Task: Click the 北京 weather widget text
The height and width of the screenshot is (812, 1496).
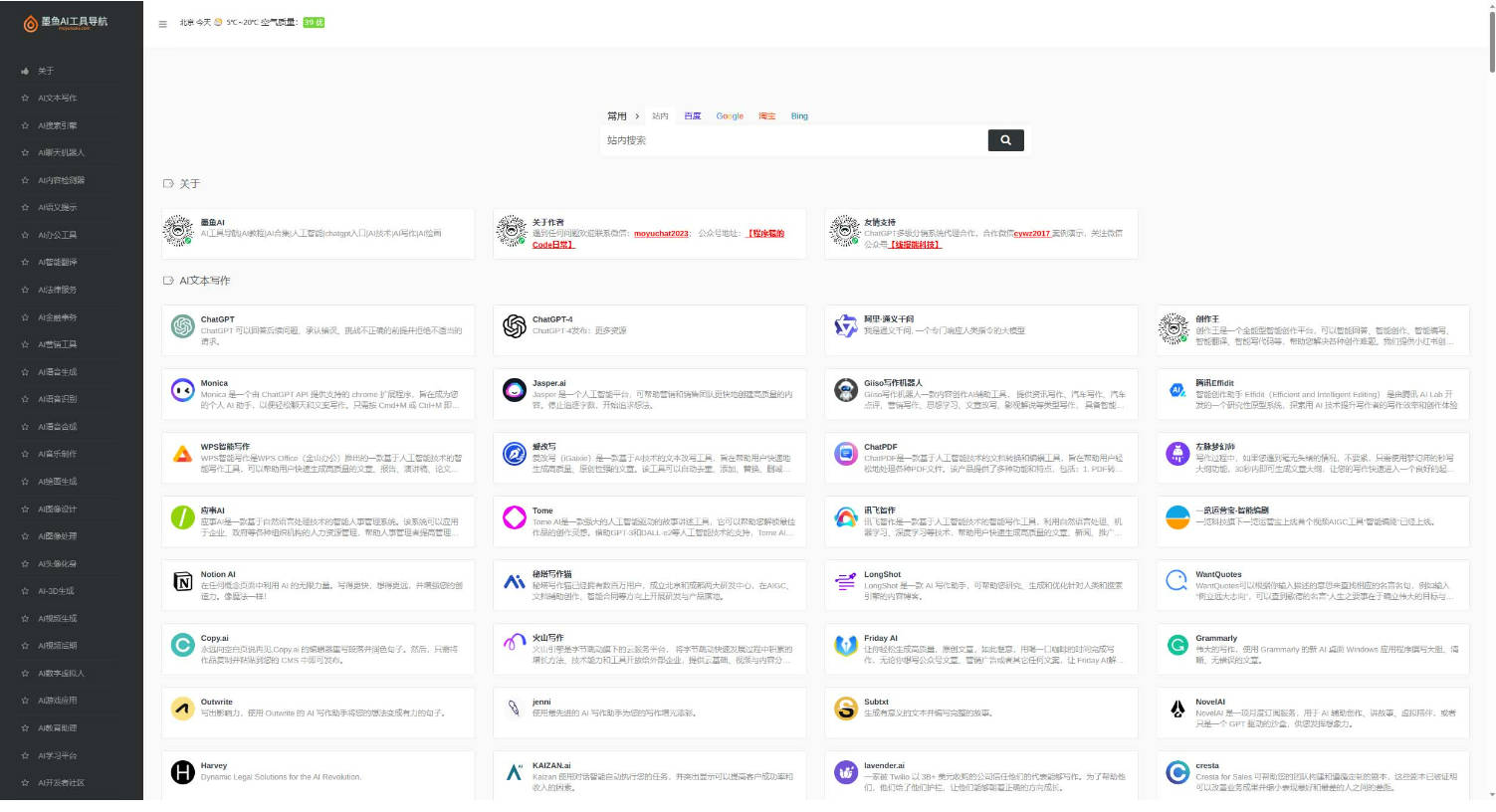Action: [x=238, y=22]
